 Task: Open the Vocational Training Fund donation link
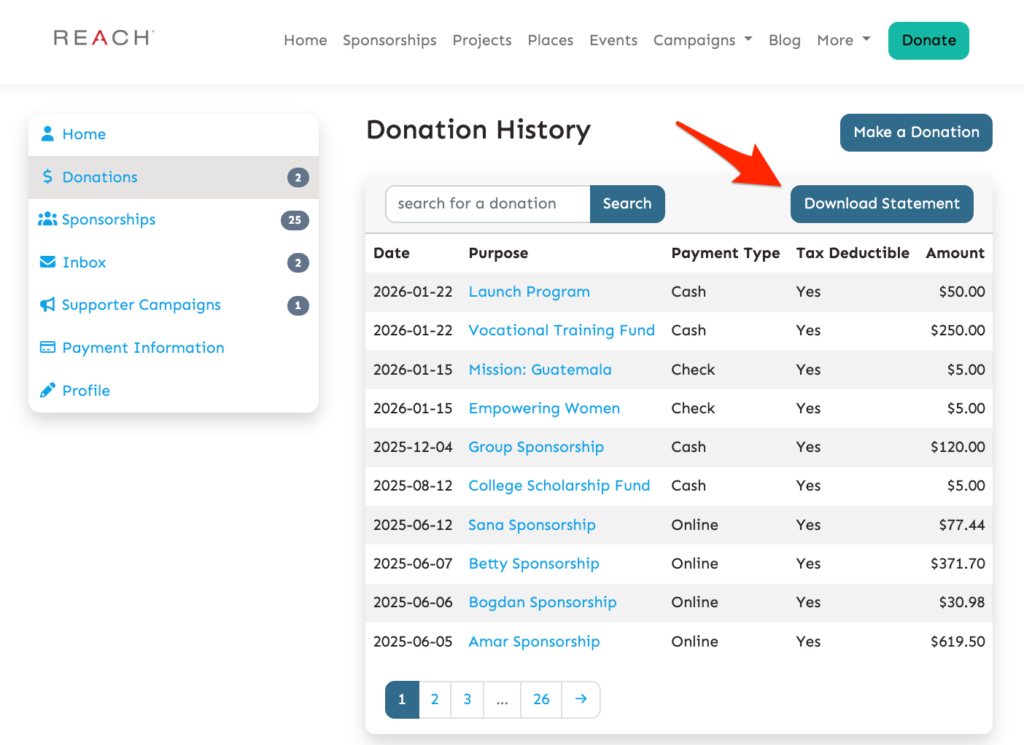[561, 330]
